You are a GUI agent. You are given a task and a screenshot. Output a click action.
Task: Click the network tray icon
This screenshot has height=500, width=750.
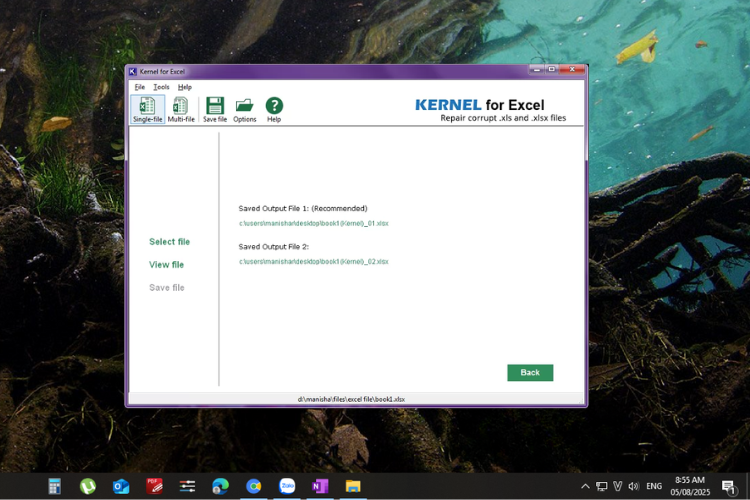602,487
